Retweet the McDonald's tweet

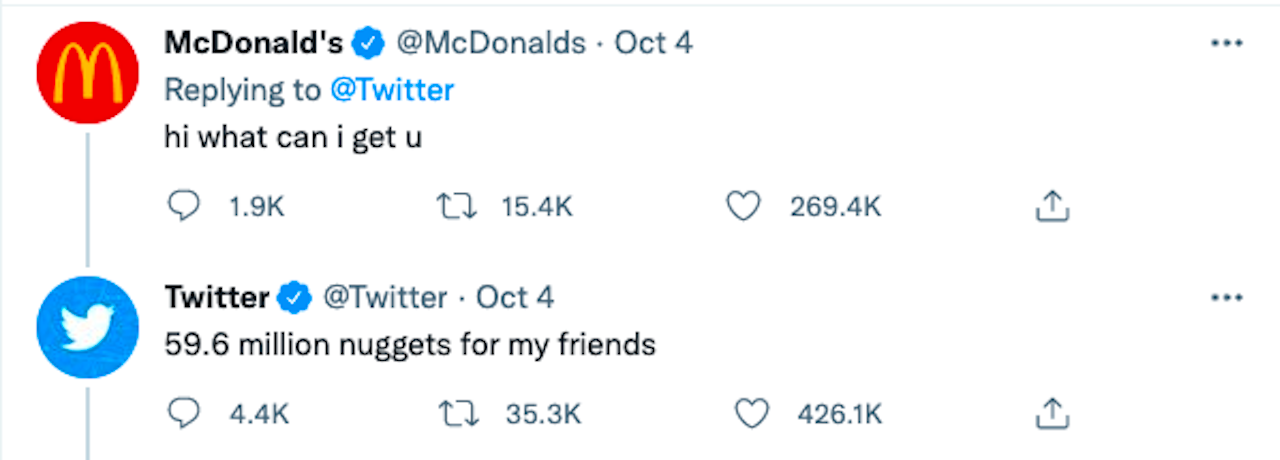tap(456, 206)
